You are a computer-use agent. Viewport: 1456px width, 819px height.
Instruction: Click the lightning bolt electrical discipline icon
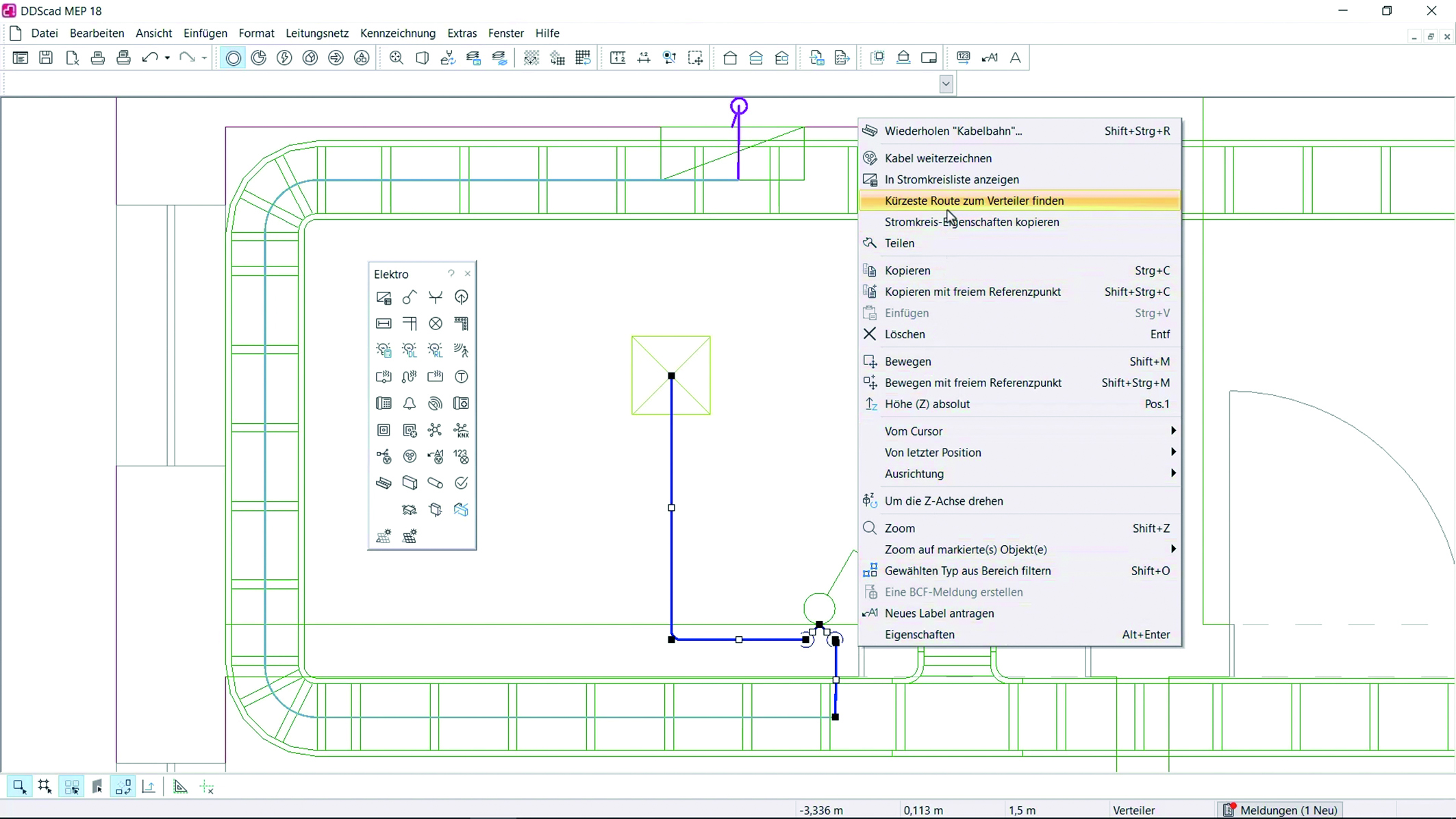(284, 58)
